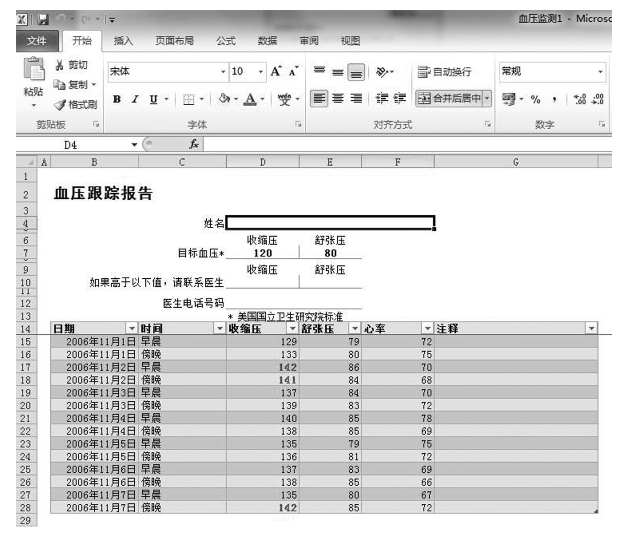Viewport: 626px width, 535px height.
Task: Click the Accounting number format icon
Action: point(509,99)
